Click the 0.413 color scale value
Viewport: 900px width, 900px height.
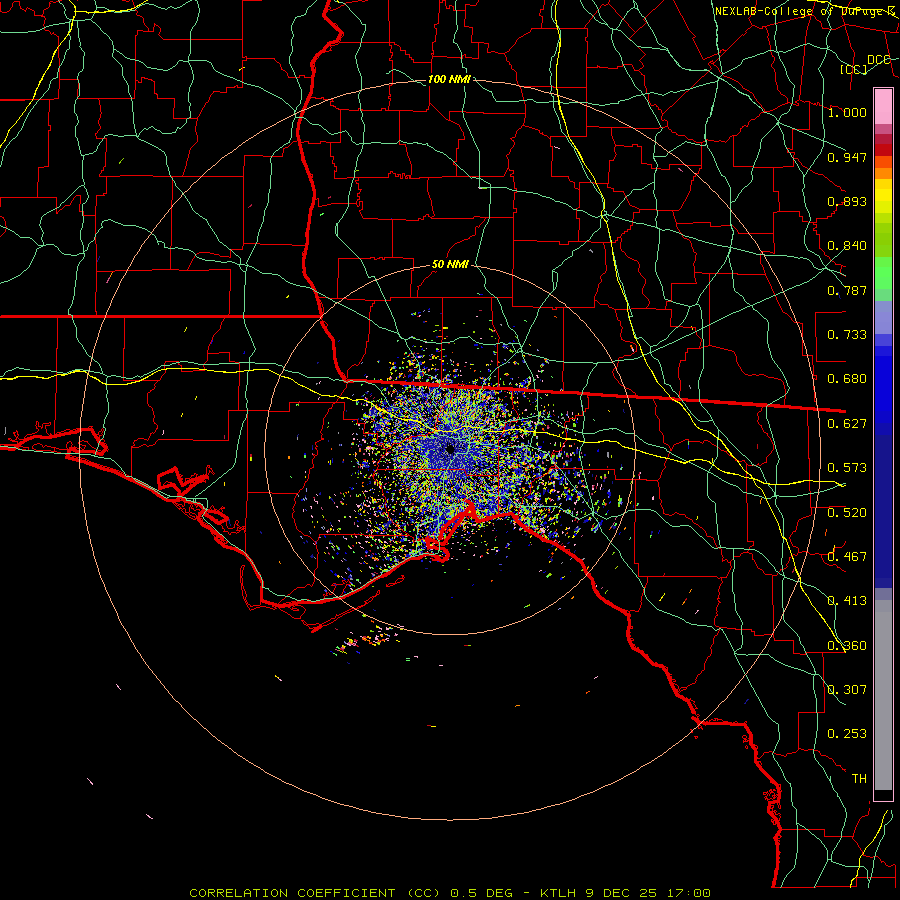(x=847, y=601)
